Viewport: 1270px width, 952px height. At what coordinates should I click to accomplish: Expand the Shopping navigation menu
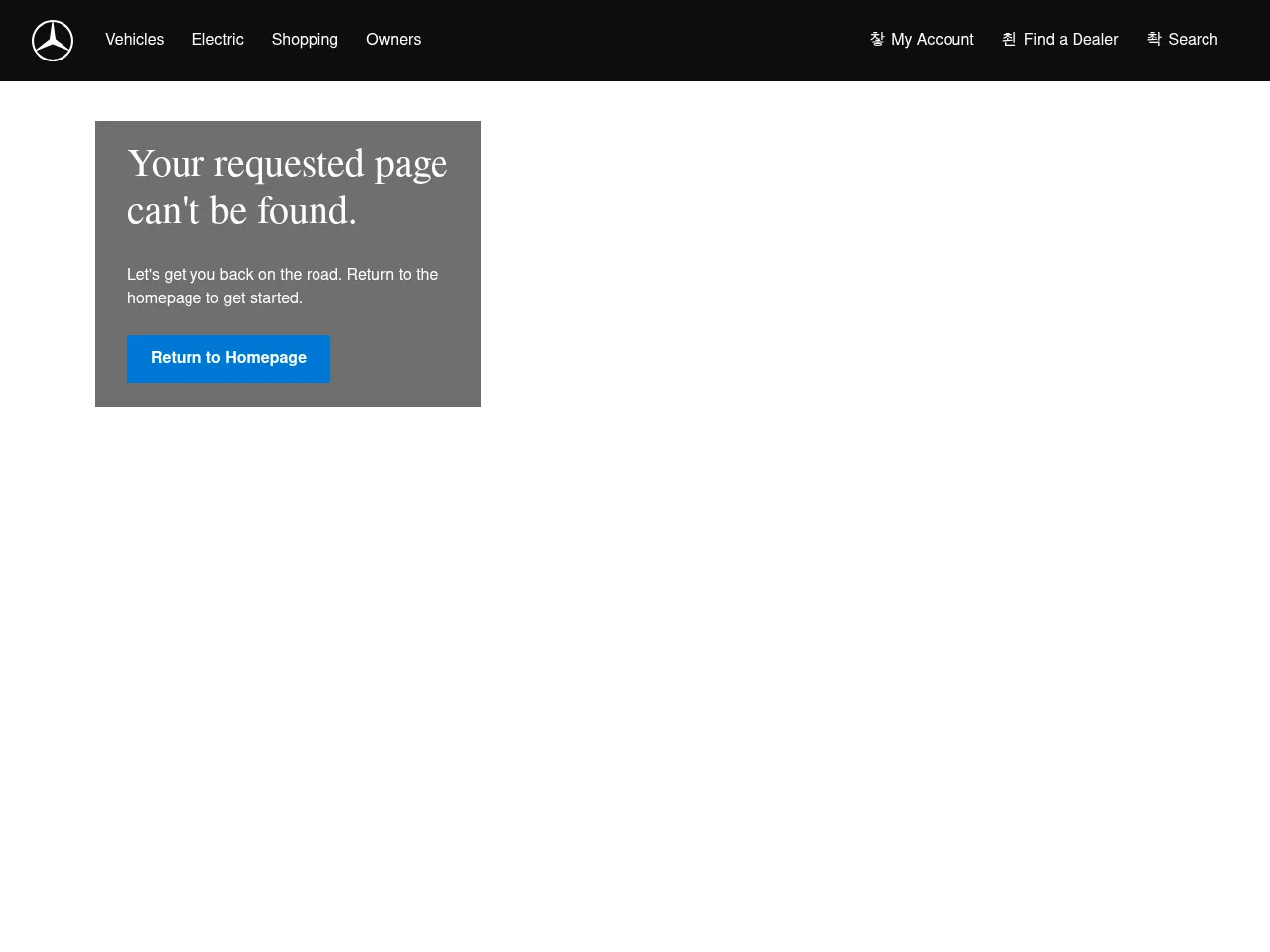[305, 40]
